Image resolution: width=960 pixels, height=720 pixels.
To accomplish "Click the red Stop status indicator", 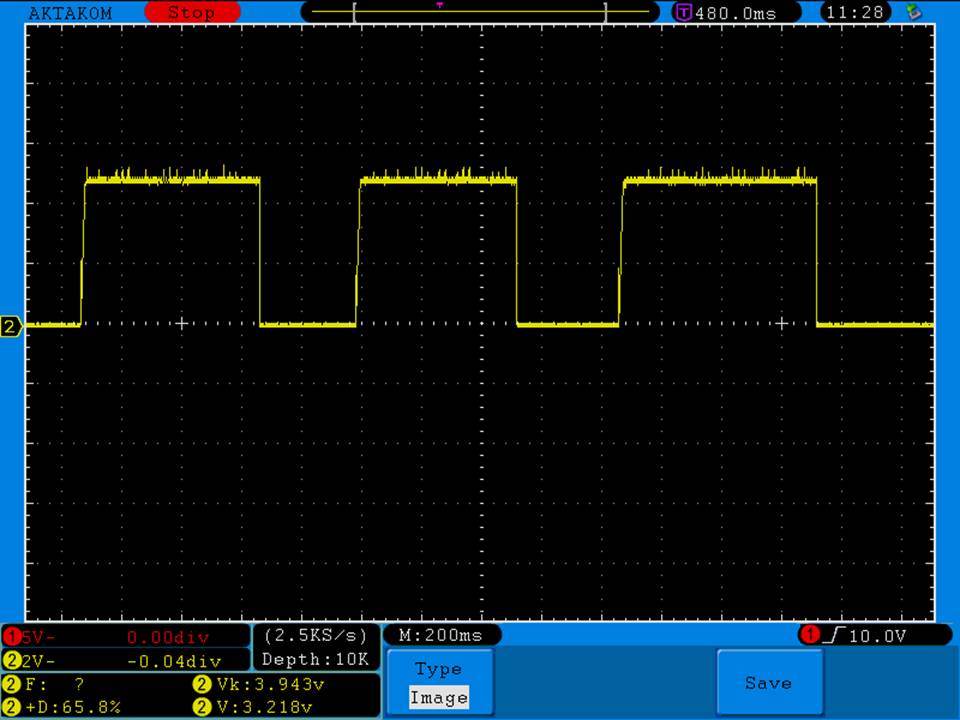I will click(191, 13).
